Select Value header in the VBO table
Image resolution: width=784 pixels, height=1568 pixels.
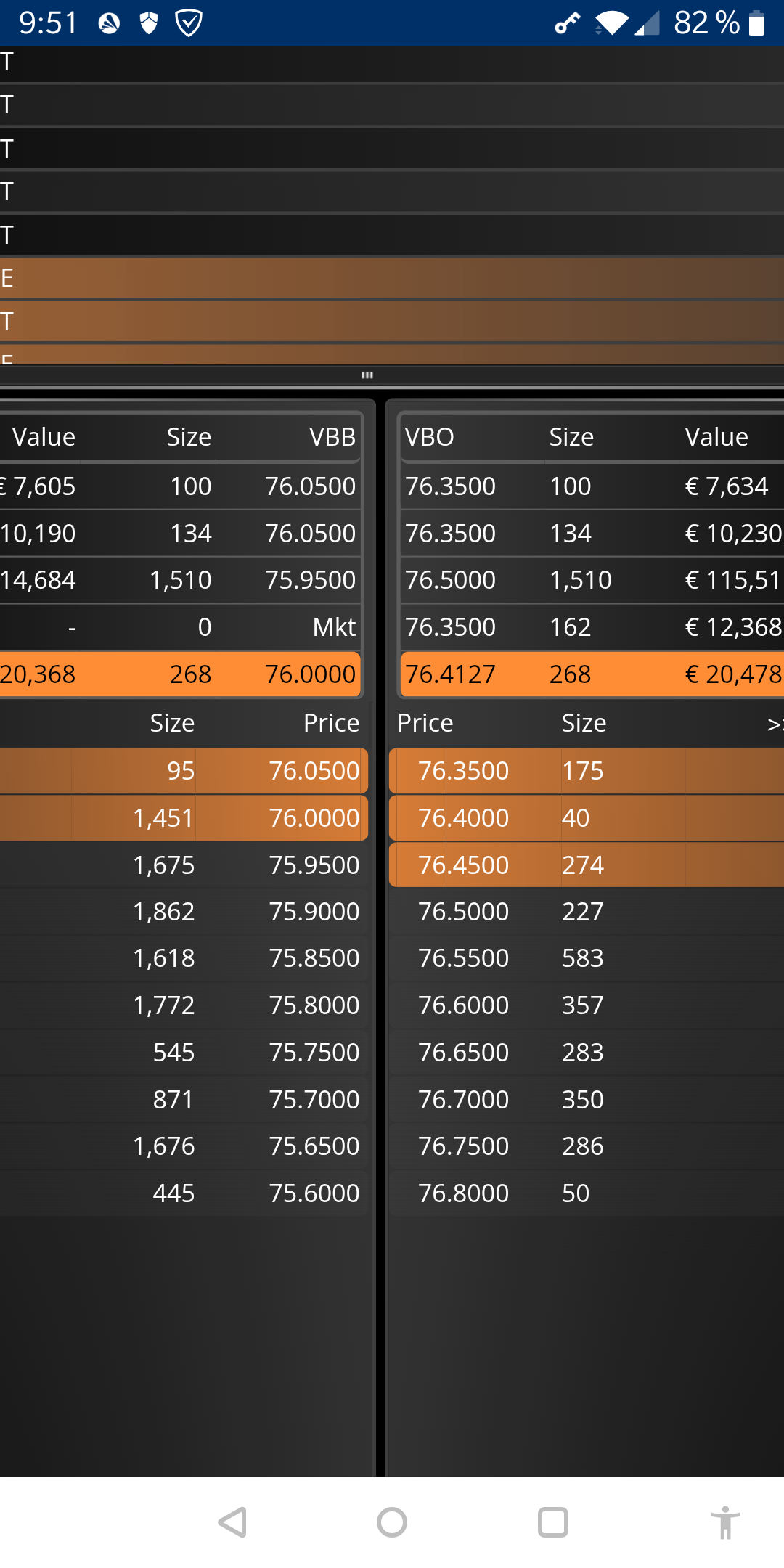click(x=716, y=437)
